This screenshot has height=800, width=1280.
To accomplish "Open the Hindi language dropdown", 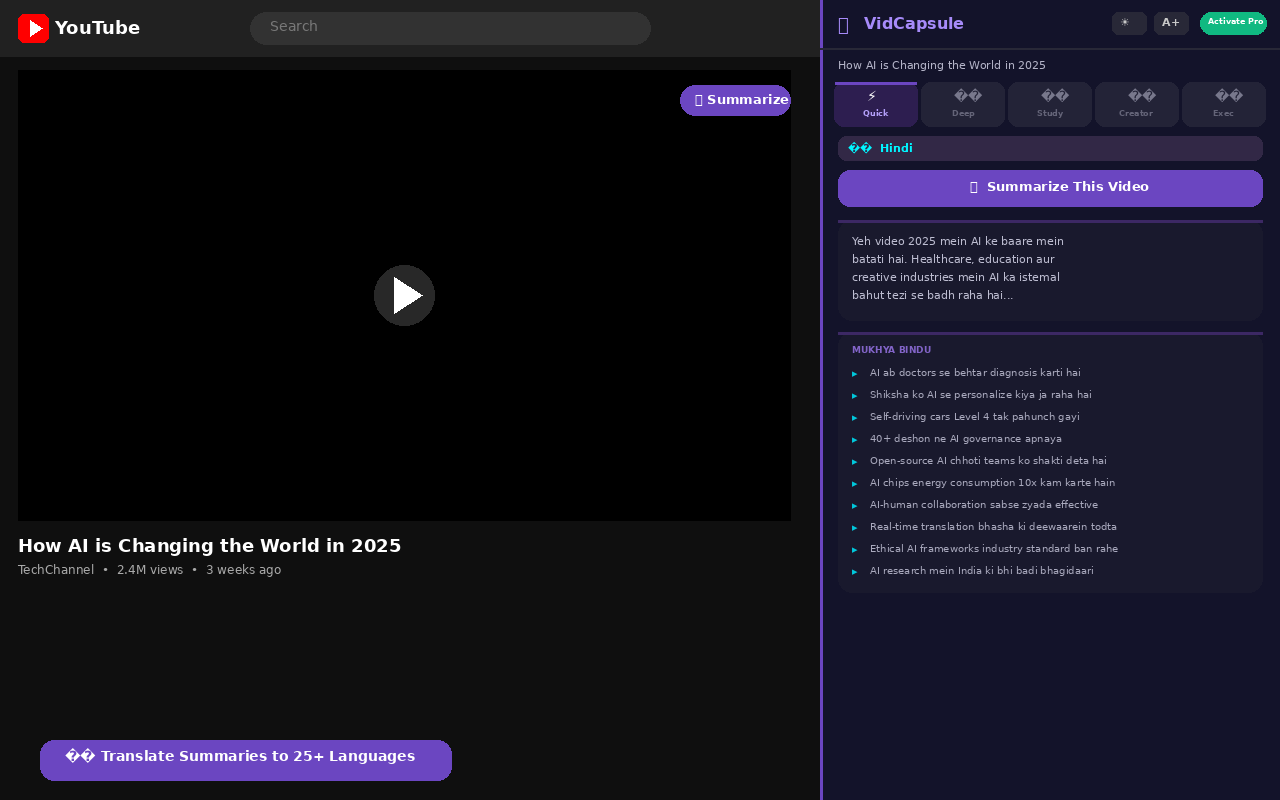I will tap(1050, 148).
